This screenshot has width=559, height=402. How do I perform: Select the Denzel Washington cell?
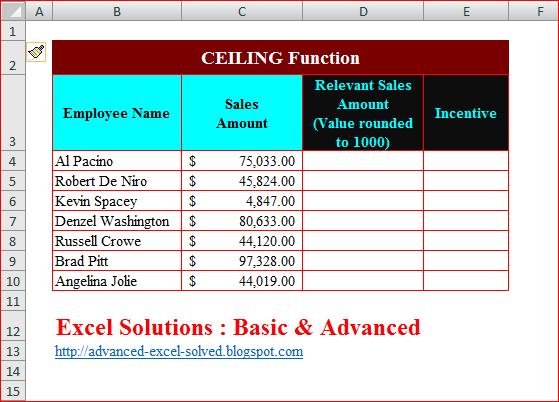pos(117,221)
